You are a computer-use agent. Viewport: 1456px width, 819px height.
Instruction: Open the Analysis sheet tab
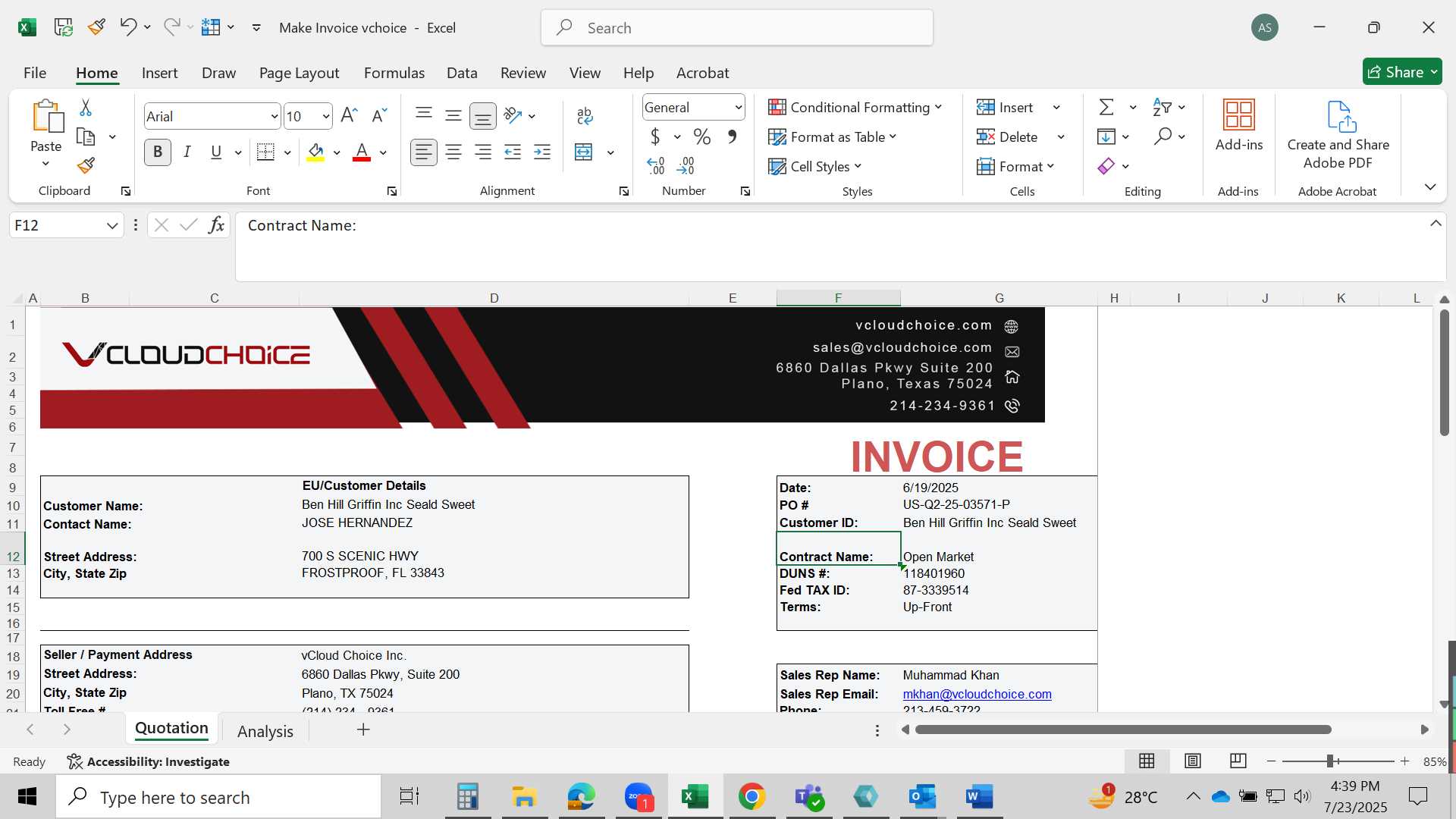265,731
